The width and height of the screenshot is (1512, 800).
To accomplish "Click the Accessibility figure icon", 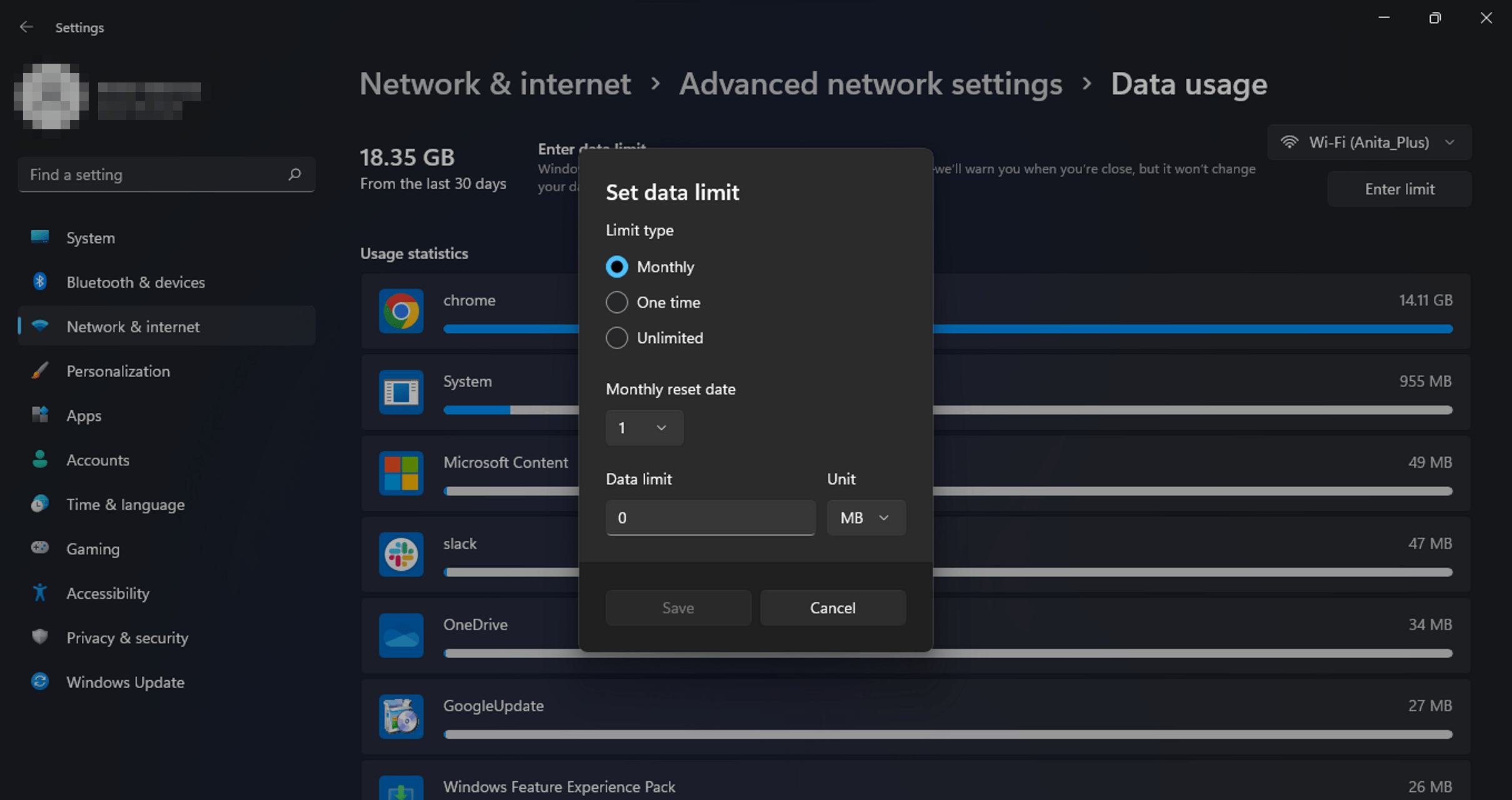I will (x=40, y=593).
